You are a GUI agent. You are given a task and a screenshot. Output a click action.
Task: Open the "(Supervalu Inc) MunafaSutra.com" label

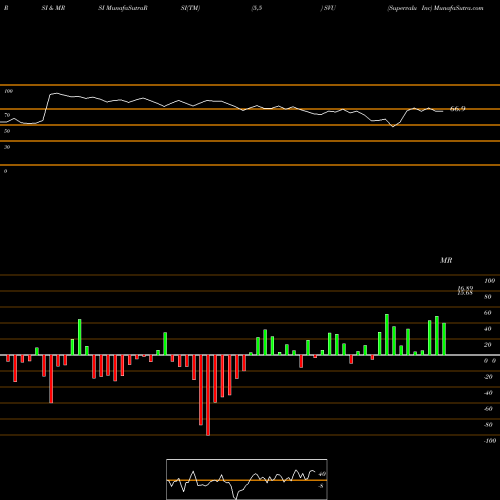click(x=435, y=8)
